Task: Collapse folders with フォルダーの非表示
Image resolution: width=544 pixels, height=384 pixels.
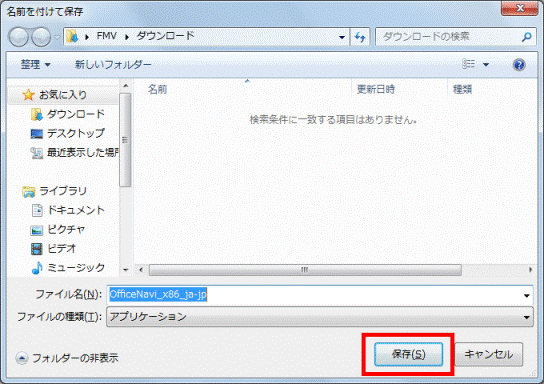Action: tap(67, 358)
